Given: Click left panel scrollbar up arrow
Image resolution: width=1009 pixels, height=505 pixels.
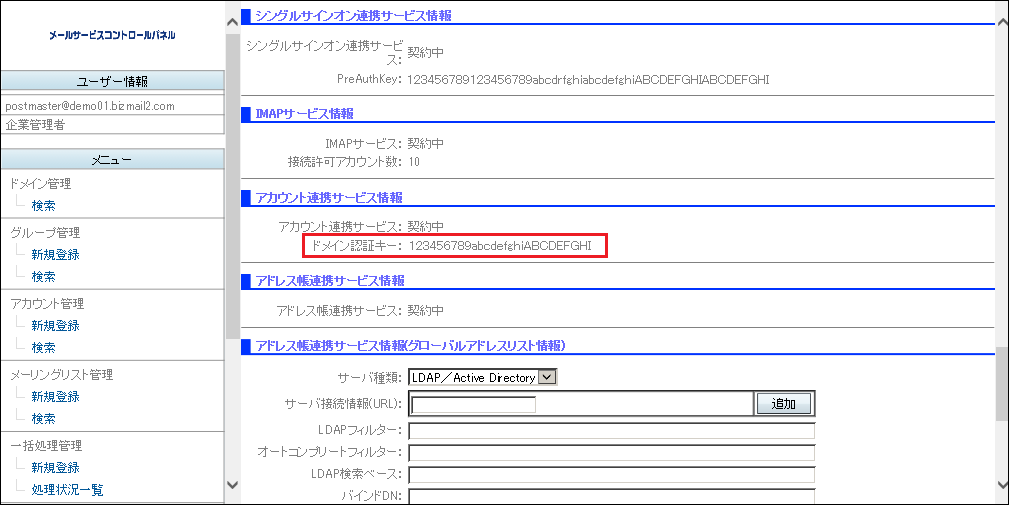Looking at the screenshot, I should [x=232, y=23].
